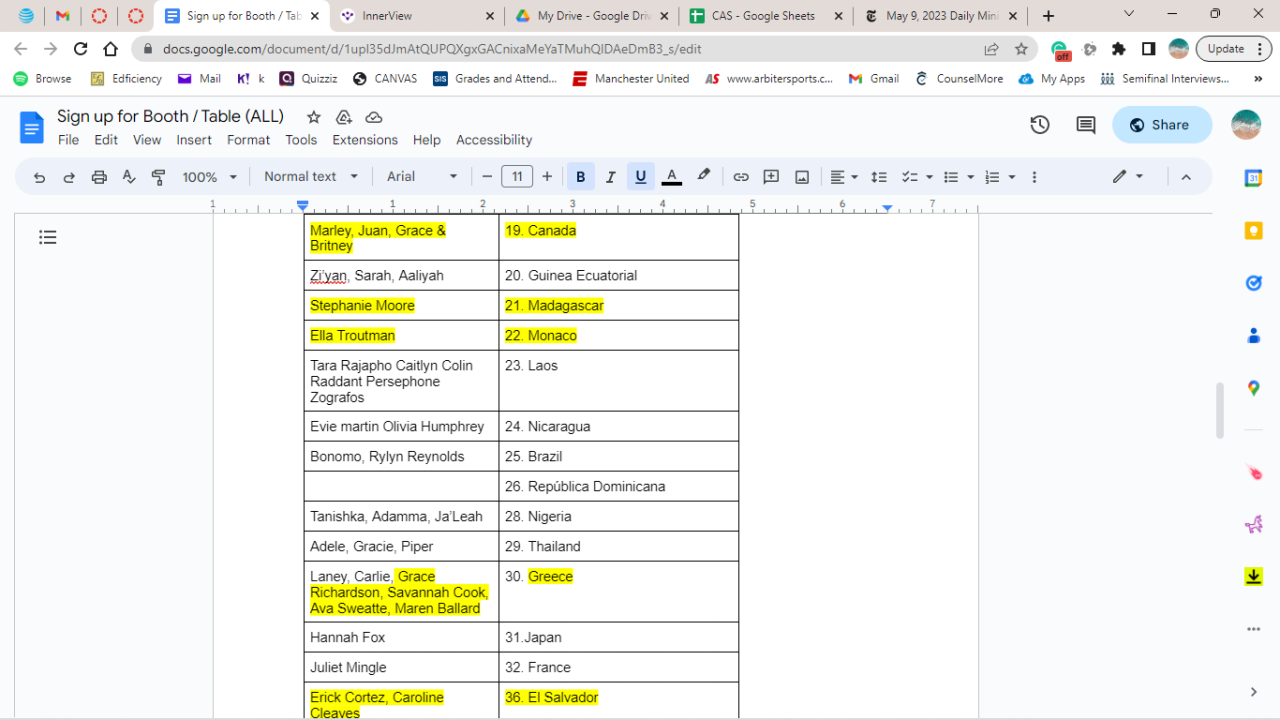Open bulleted list options dropdown
The height and width of the screenshot is (720, 1280).
[x=958, y=177]
